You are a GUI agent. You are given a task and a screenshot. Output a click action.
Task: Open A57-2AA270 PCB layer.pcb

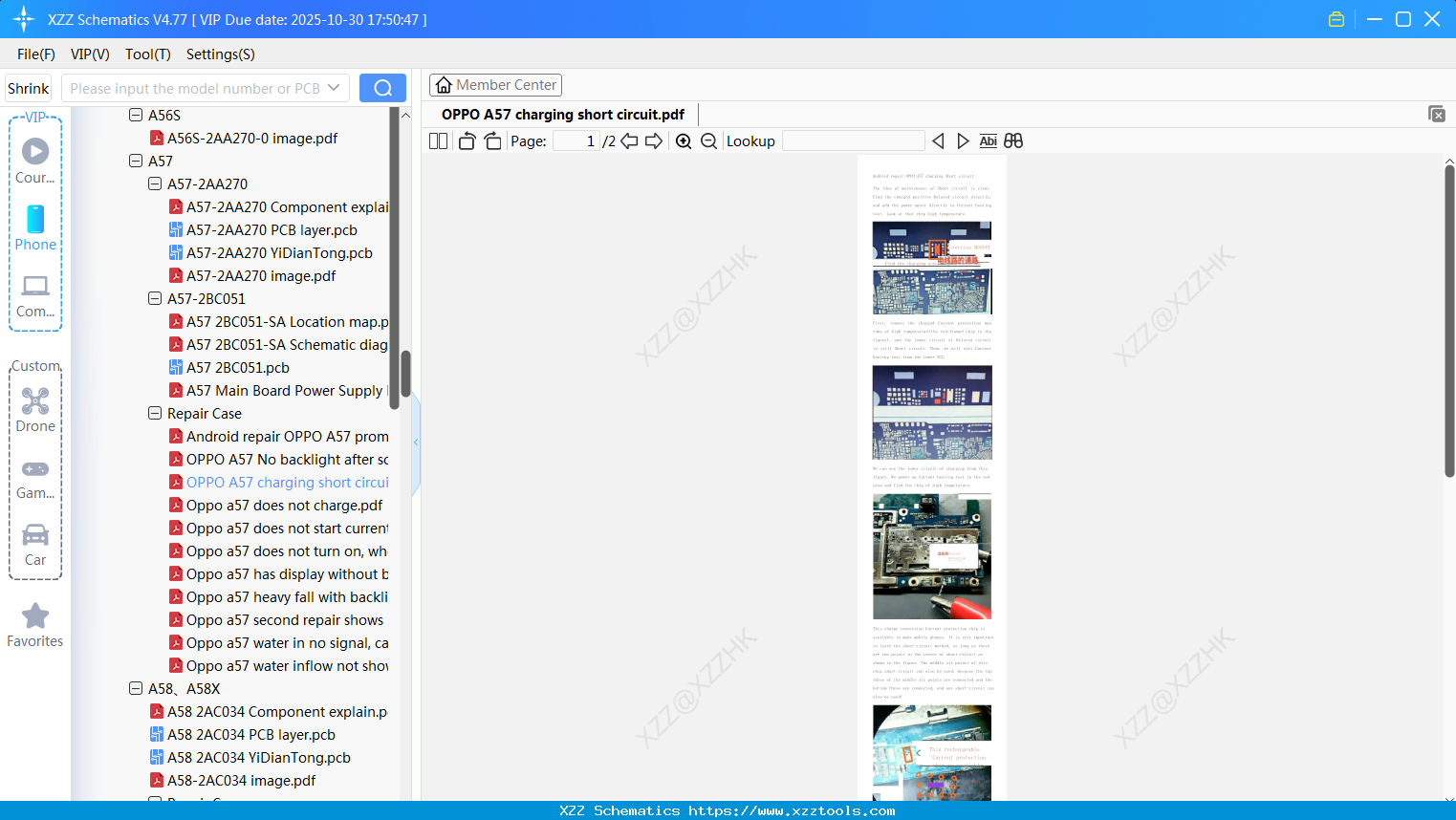272,229
